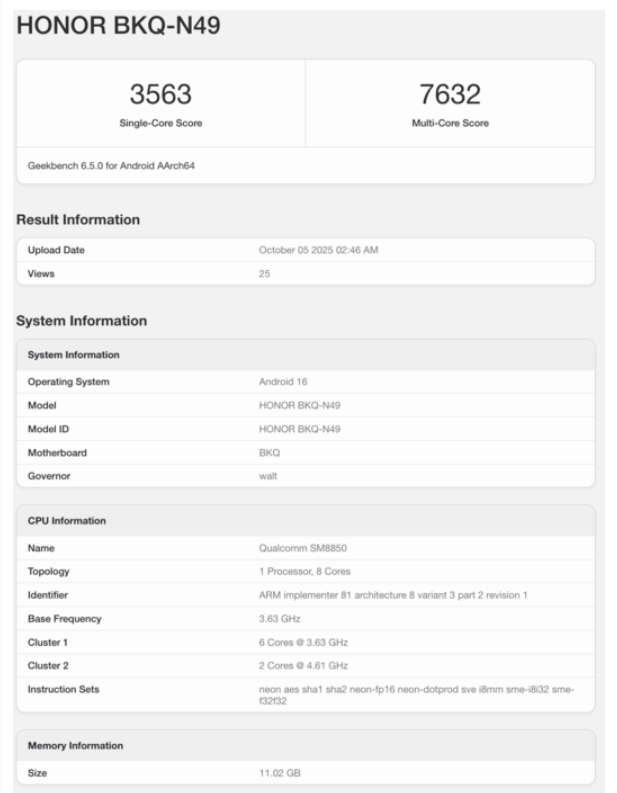Screen dimensions: 617x793
Task: Select the Motherboard value BKQ
Action: click(x=270, y=453)
